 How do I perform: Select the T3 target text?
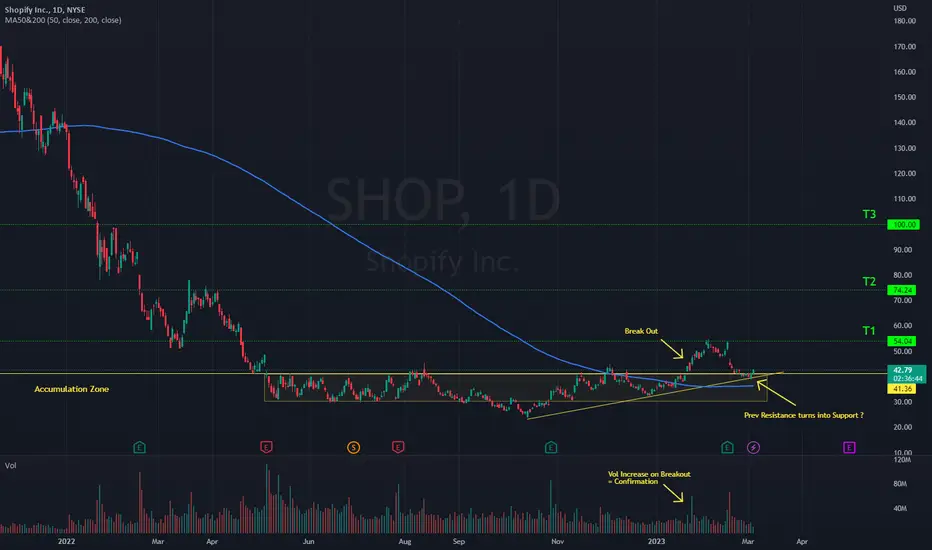(x=869, y=214)
